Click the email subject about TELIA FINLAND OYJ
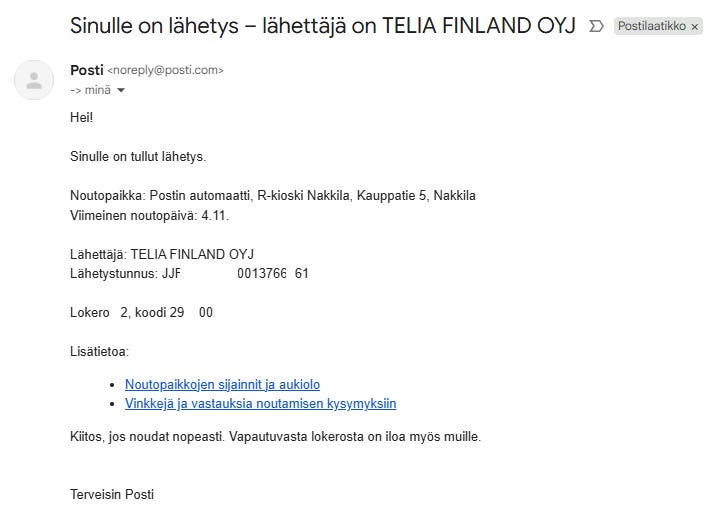 click(322, 26)
